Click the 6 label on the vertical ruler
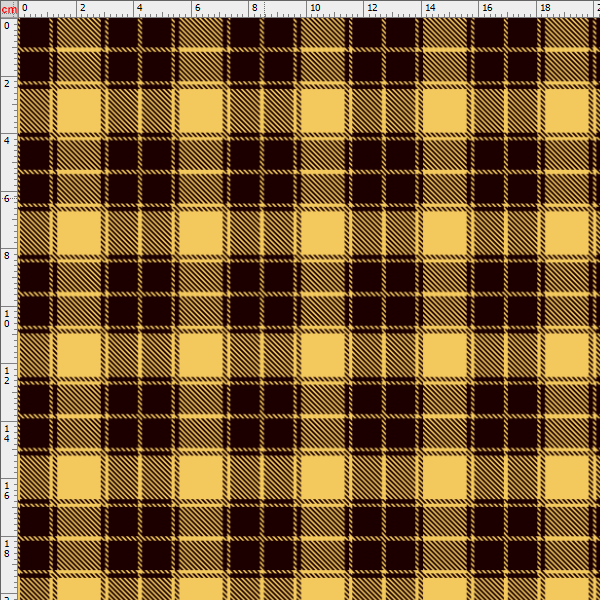Viewport: 600px width, 600px height. 7,198
